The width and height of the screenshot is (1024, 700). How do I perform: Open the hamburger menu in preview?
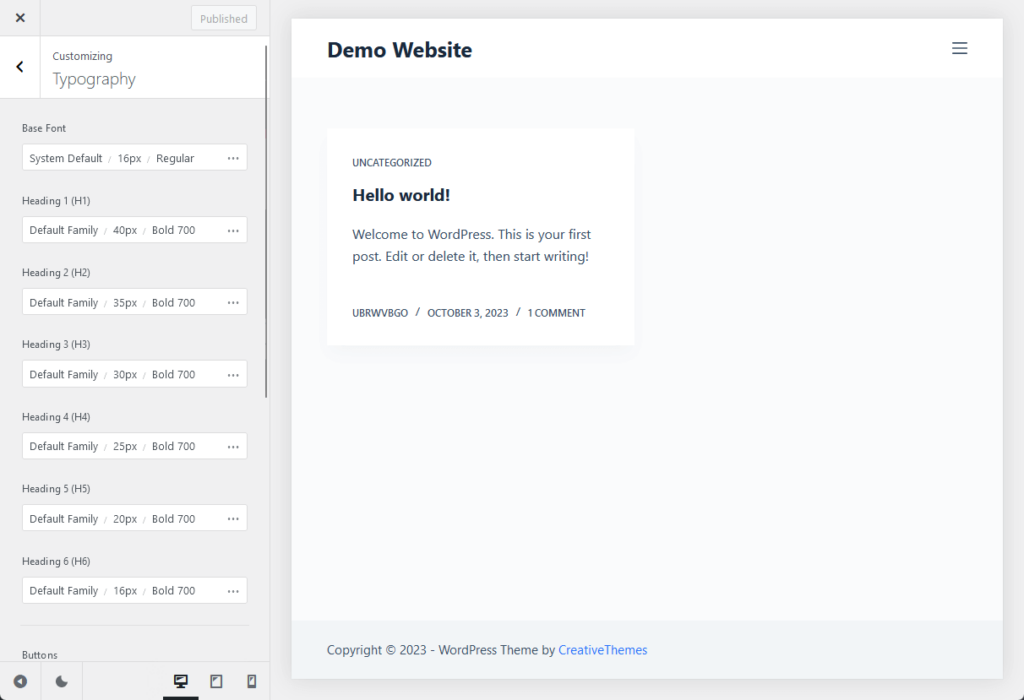pyautogui.click(x=959, y=48)
